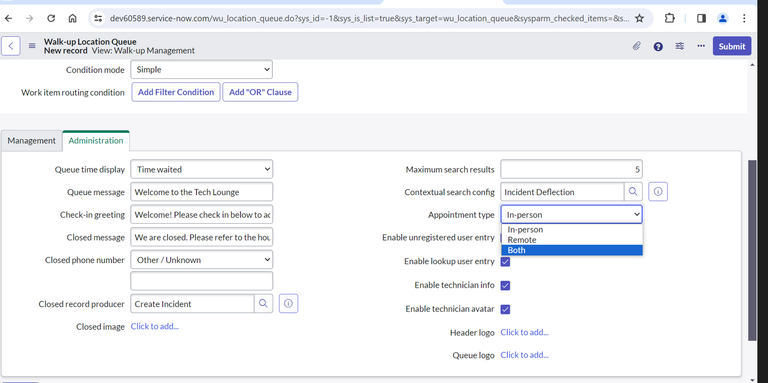Toggle Enable technician info checkbox
The image size is (768, 383).
pyautogui.click(x=505, y=285)
